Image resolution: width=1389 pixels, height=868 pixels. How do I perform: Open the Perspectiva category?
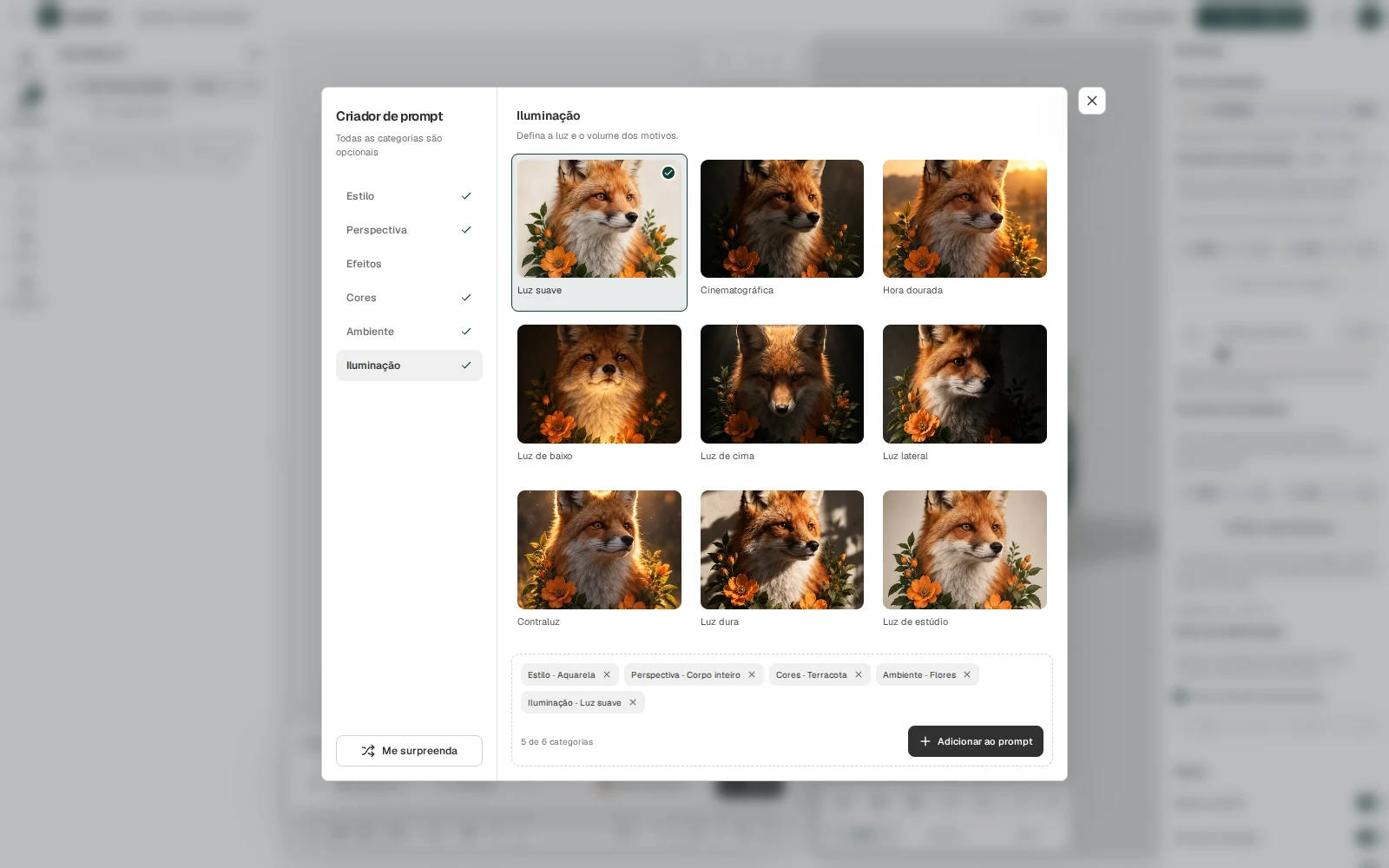409,230
